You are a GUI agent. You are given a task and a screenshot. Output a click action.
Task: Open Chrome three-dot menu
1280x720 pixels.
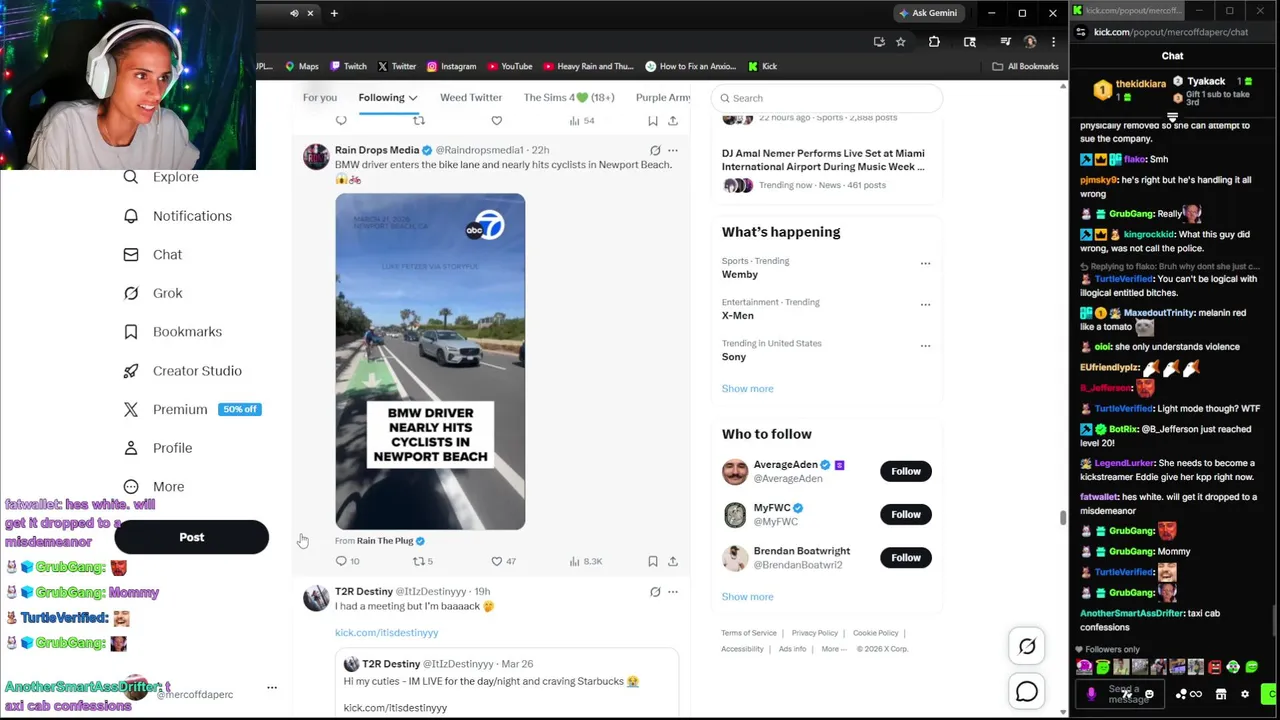[x=1053, y=42]
